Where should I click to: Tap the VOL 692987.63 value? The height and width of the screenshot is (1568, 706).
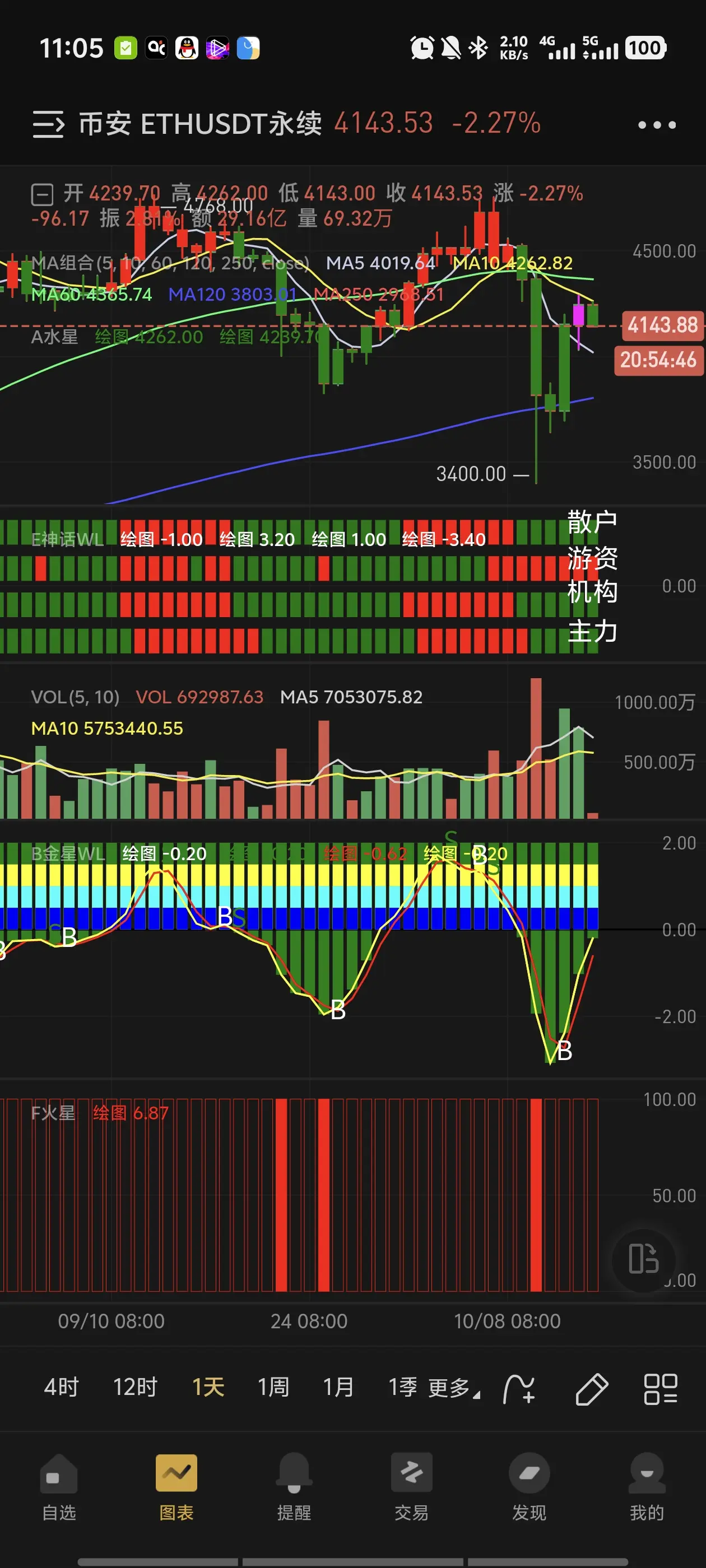click(x=199, y=697)
